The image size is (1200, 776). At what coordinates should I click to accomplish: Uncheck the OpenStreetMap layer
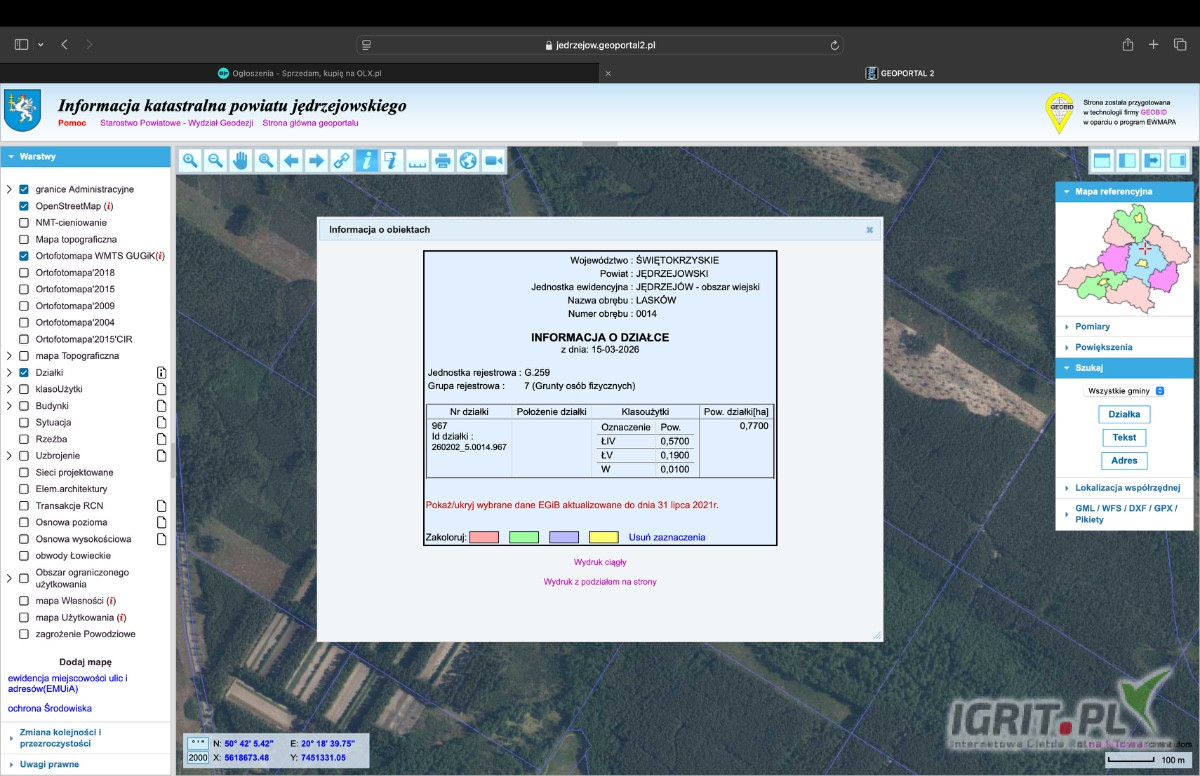pos(24,206)
